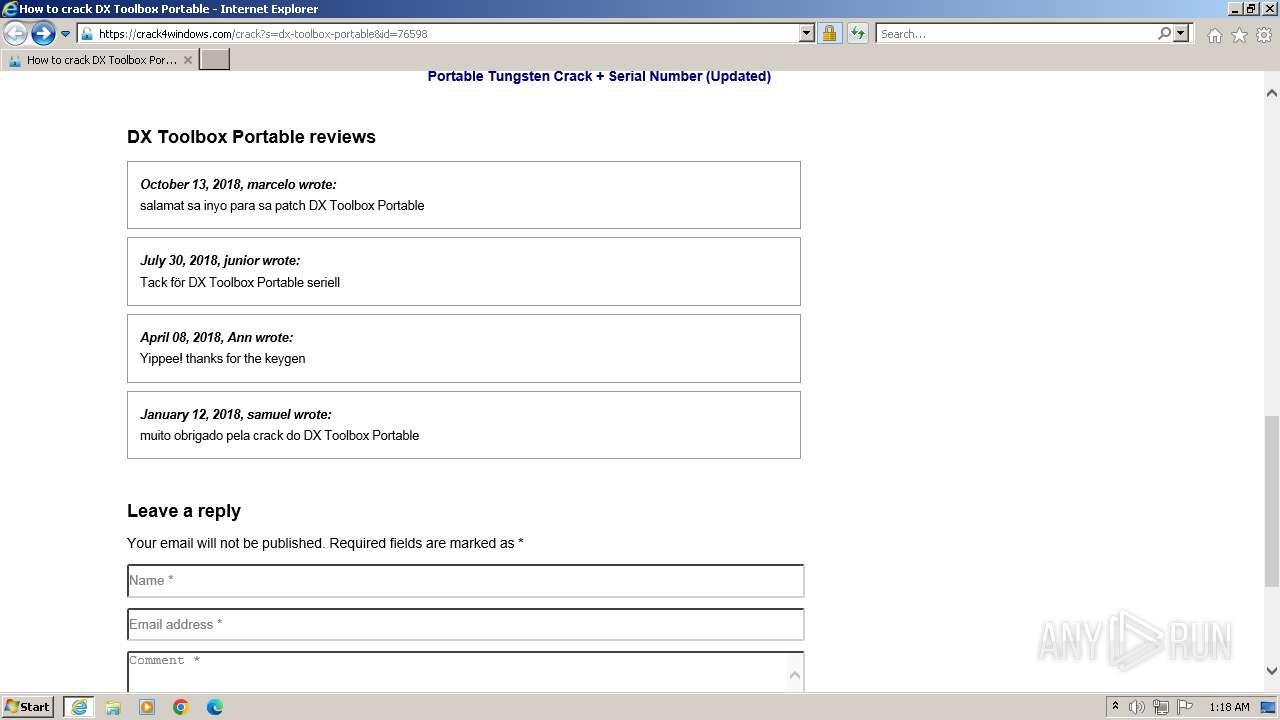Expand the address bar autocomplete dropdown
The image size is (1280, 720).
click(x=807, y=34)
